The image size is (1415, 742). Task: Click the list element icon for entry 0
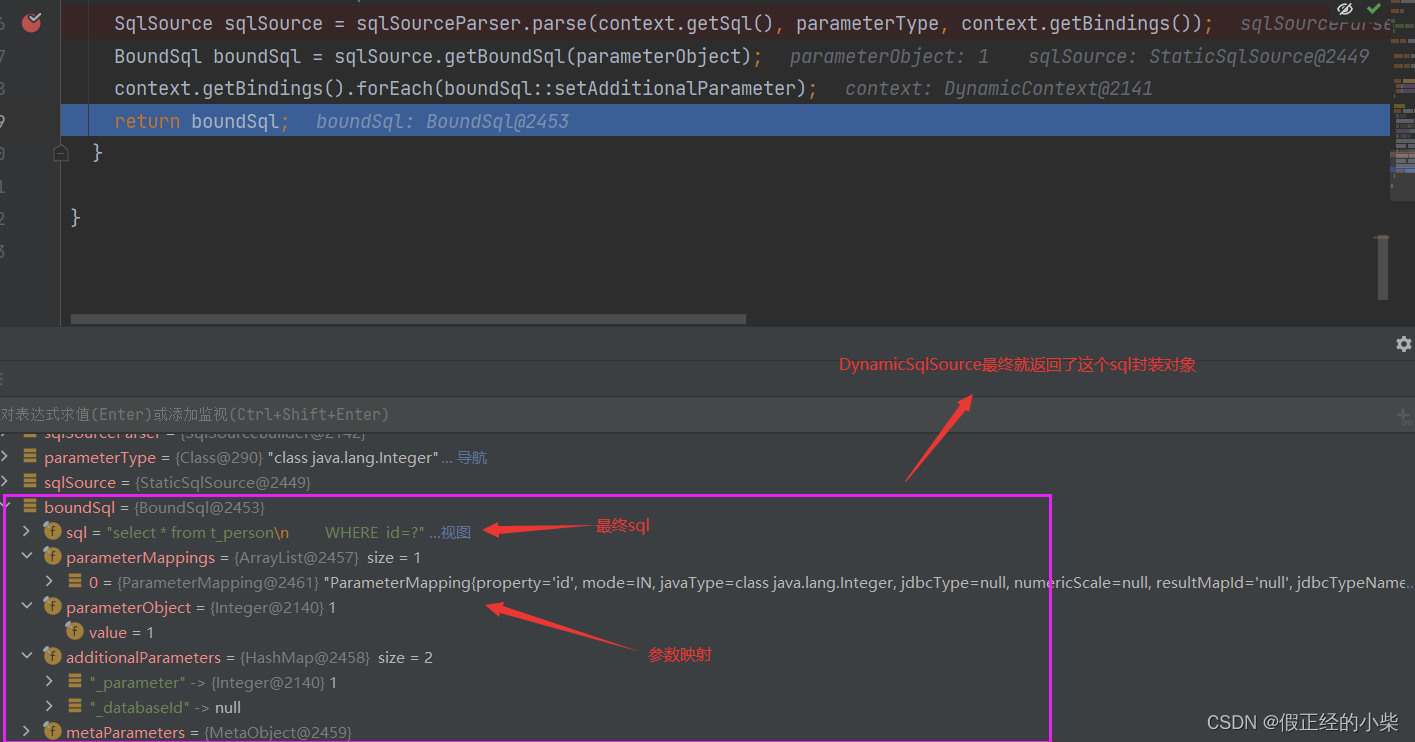(75, 581)
